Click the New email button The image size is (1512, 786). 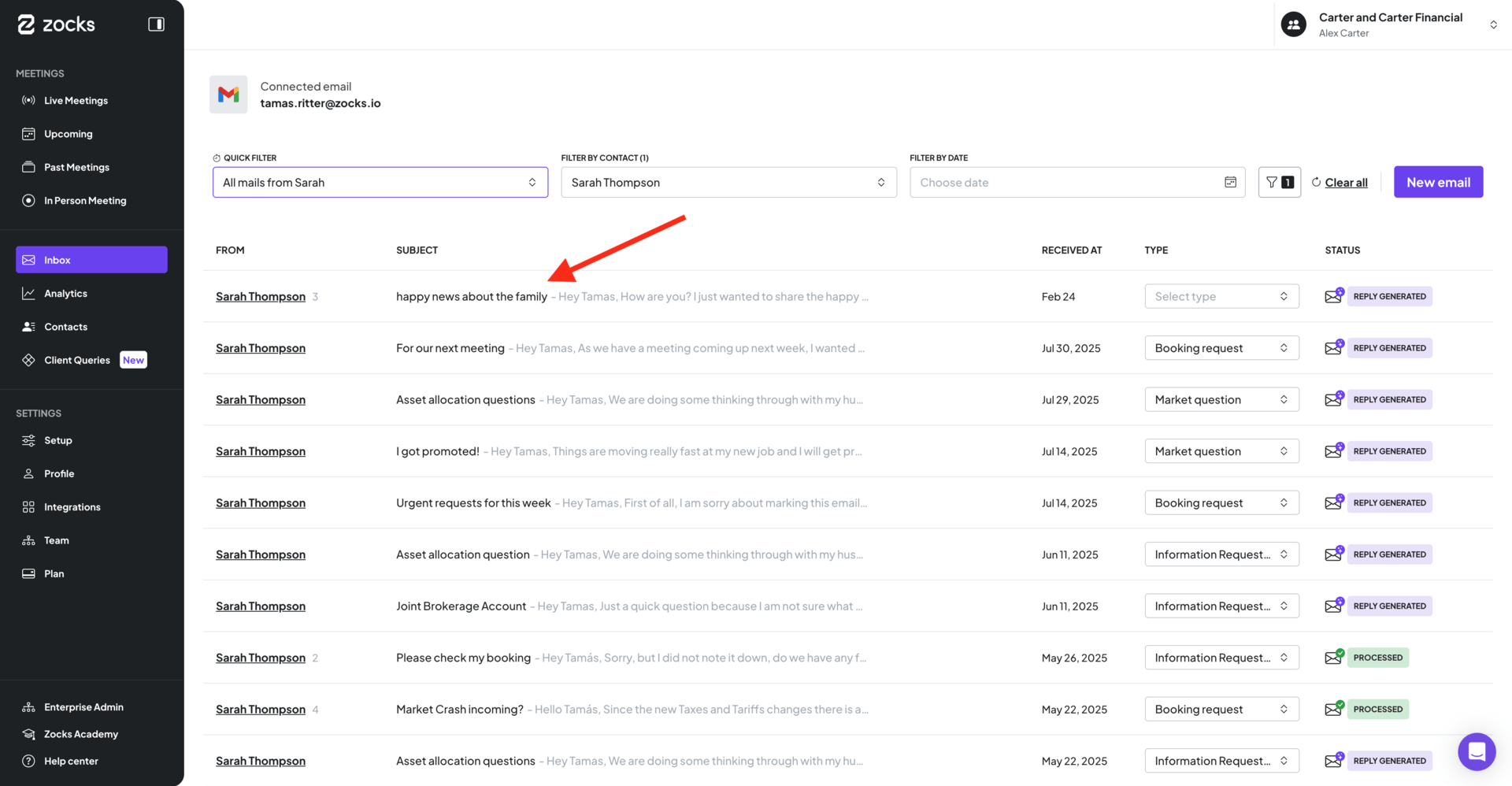(1437, 182)
